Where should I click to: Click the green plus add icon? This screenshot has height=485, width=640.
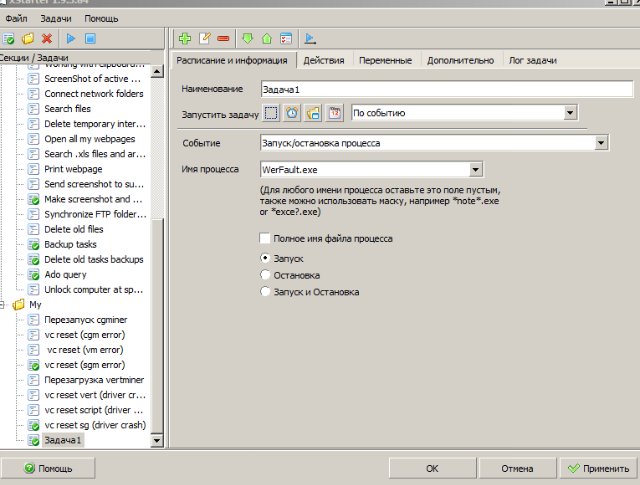click(x=184, y=38)
